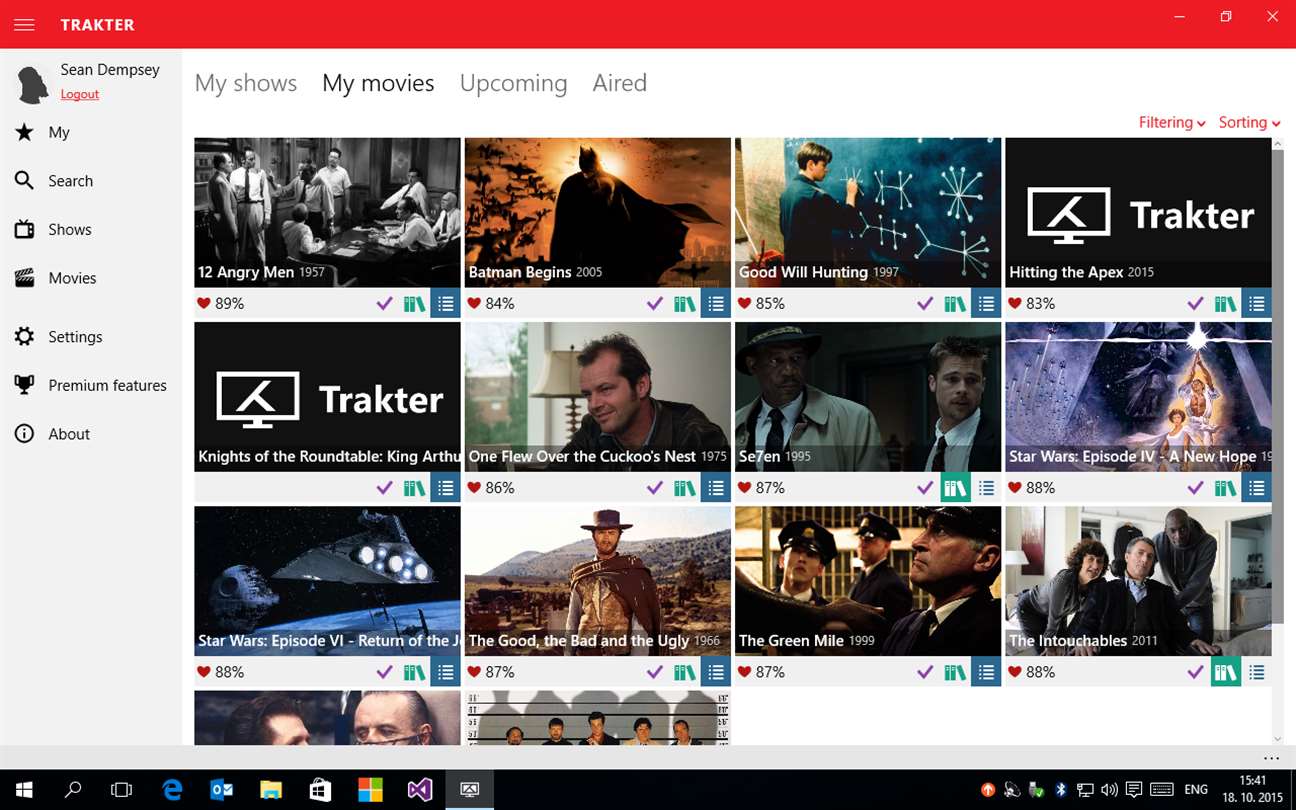Toggle watched checkmark for The Intouchables
The width and height of the screenshot is (1296, 810).
(1195, 672)
